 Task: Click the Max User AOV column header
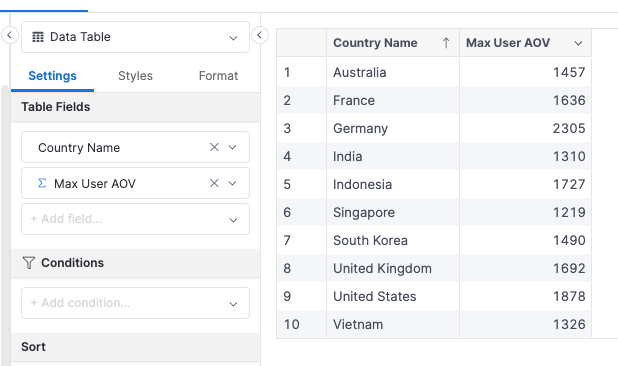coord(525,43)
